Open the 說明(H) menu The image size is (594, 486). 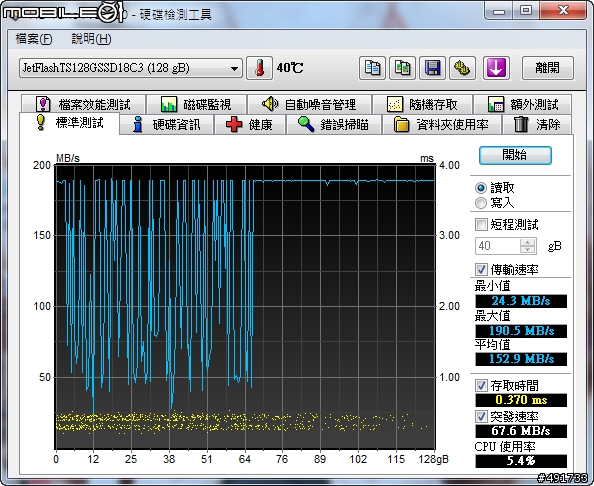point(91,39)
